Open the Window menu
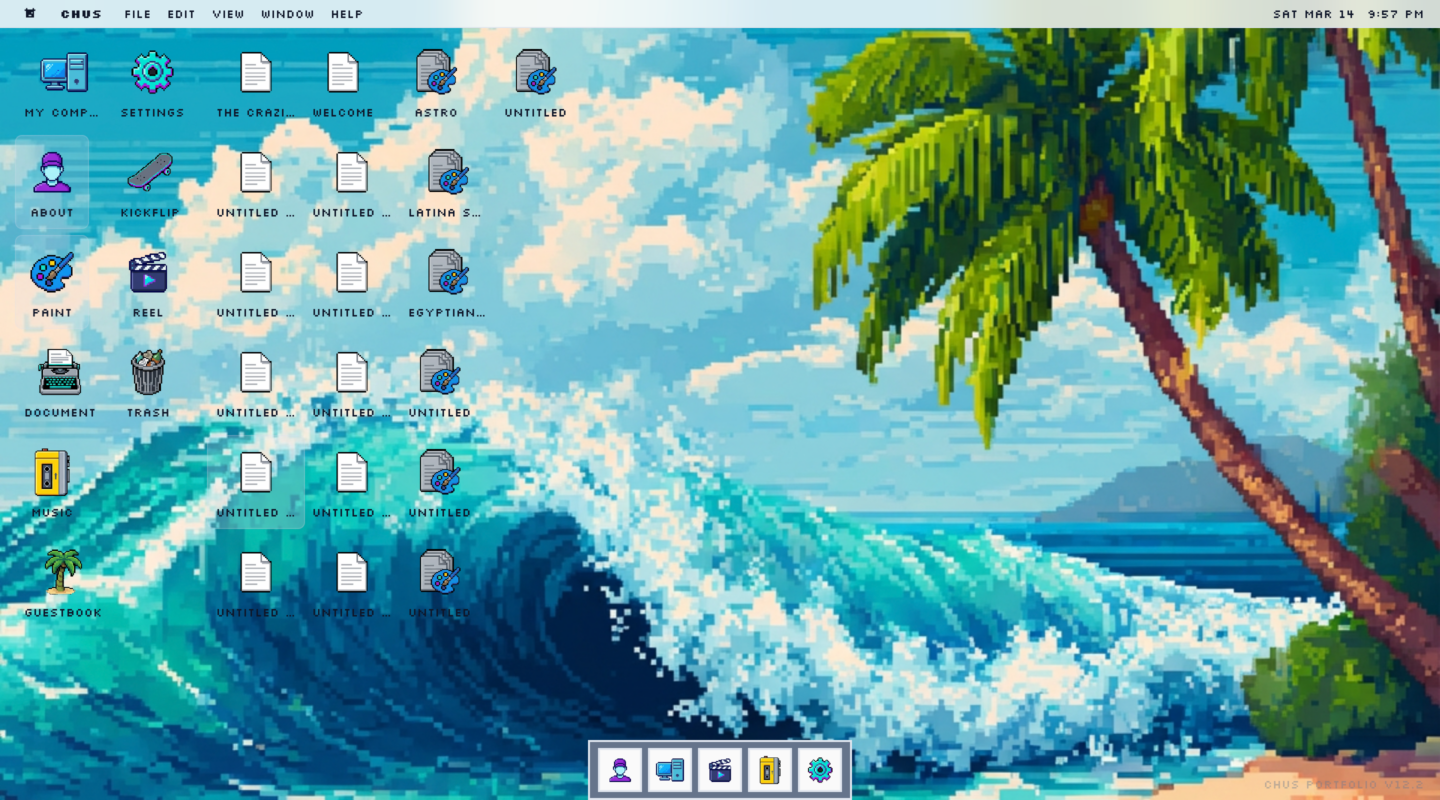Viewport: 1440px width, 800px height. click(287, 14)
